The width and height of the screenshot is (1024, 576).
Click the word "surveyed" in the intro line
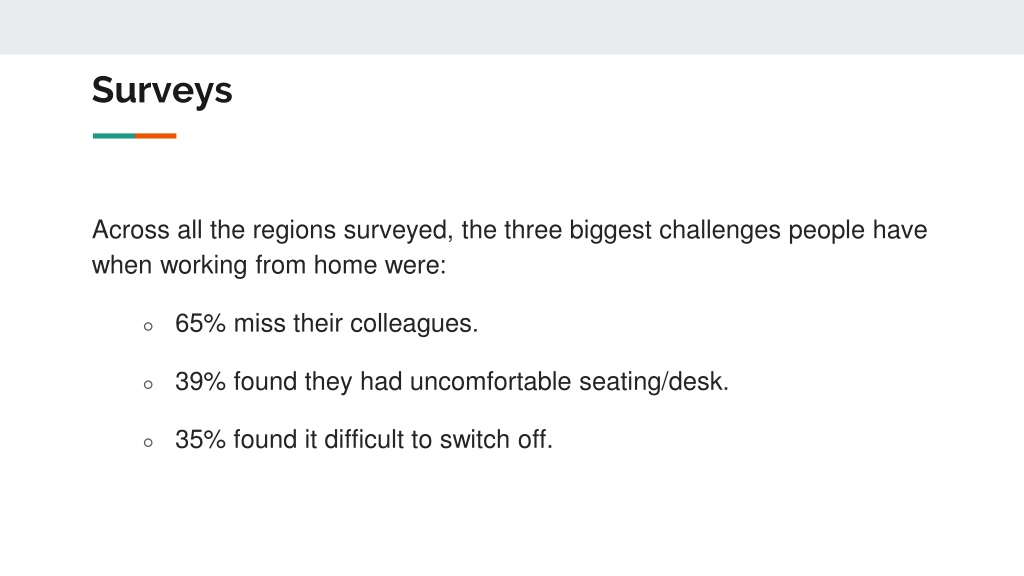(x=395, y=231)
